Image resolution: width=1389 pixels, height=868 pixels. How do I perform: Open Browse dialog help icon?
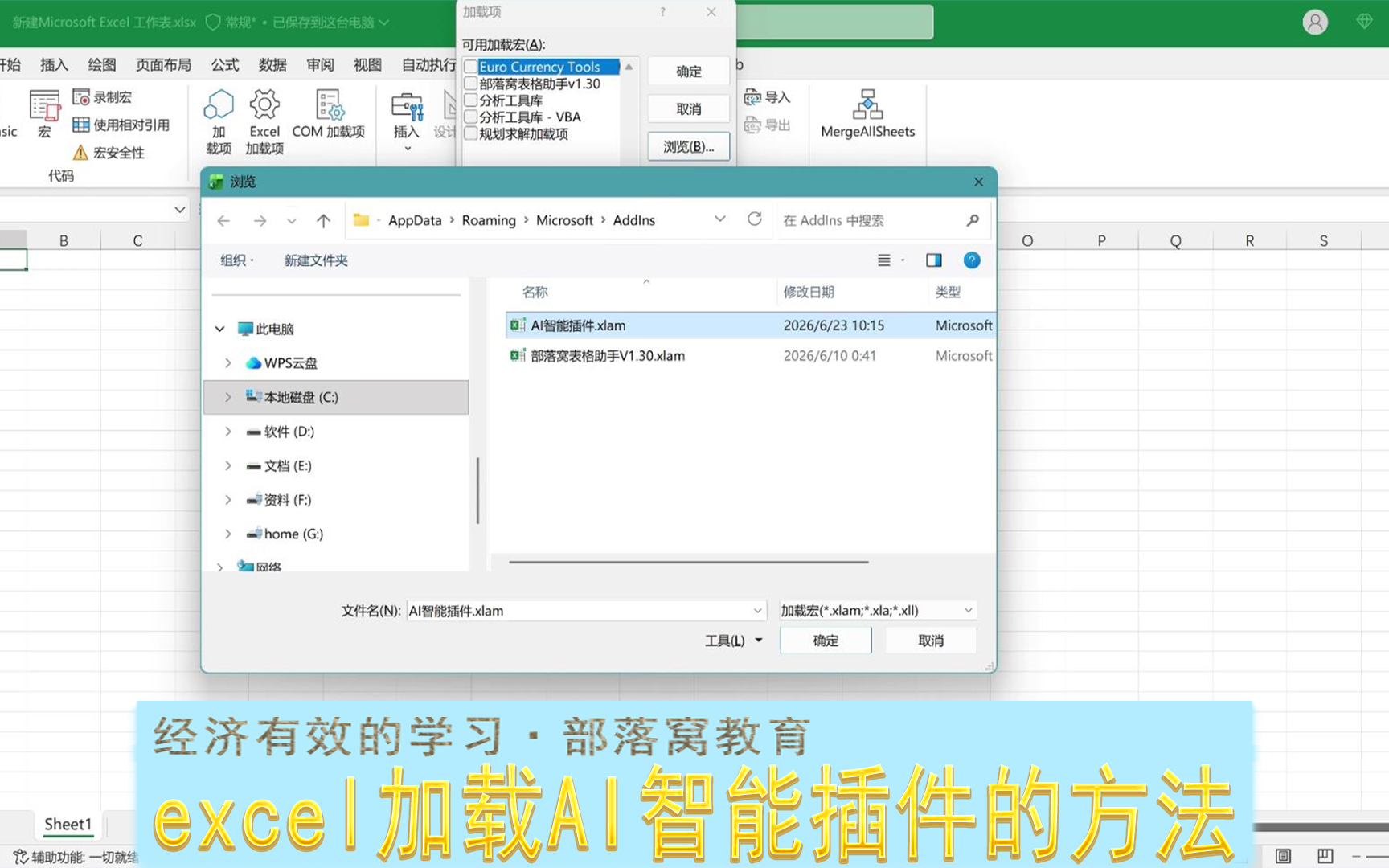coord(972,260)
